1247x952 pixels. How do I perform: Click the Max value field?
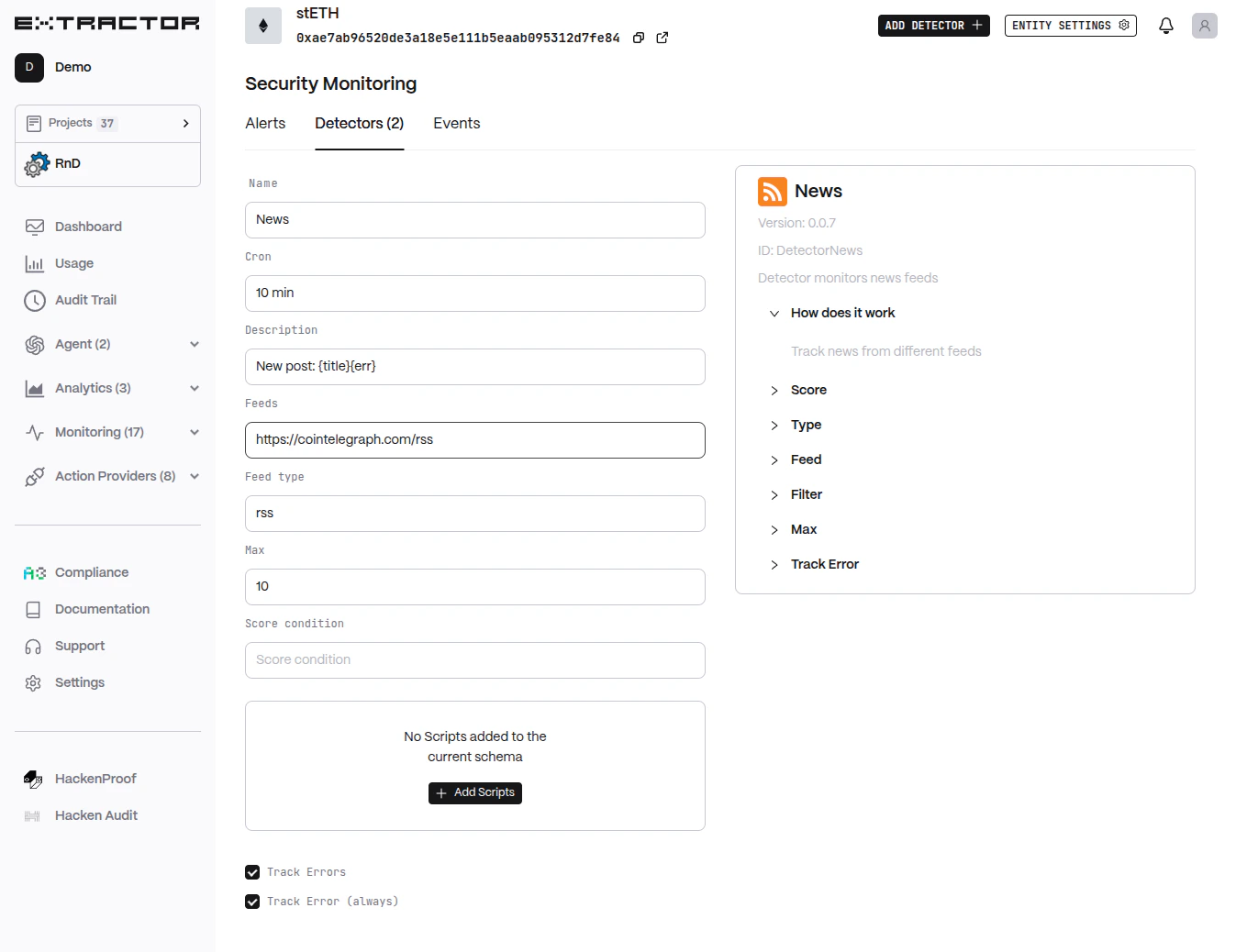pyautogui.click(x=475, y=587)
